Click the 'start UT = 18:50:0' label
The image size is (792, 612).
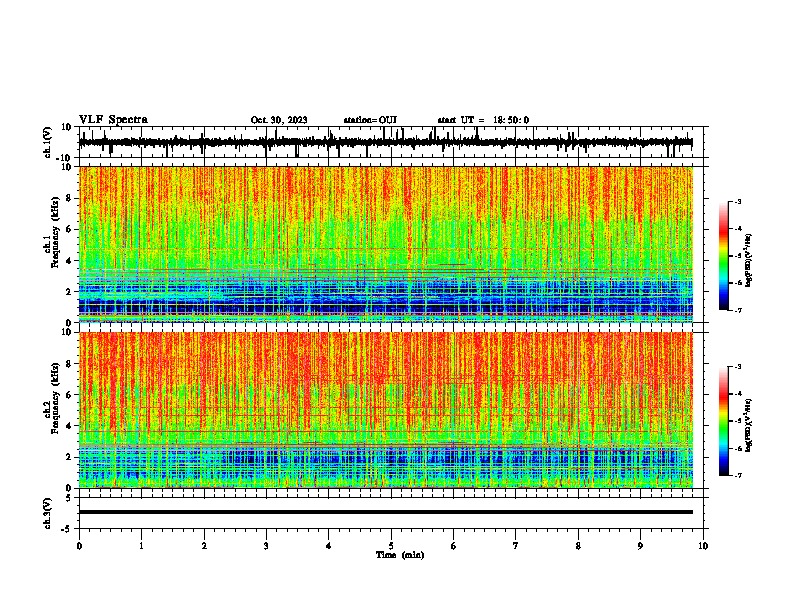[483, 120]
